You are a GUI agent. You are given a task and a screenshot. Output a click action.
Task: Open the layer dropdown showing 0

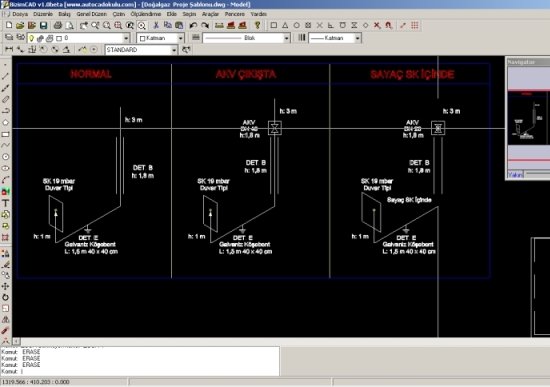[78, 38]
